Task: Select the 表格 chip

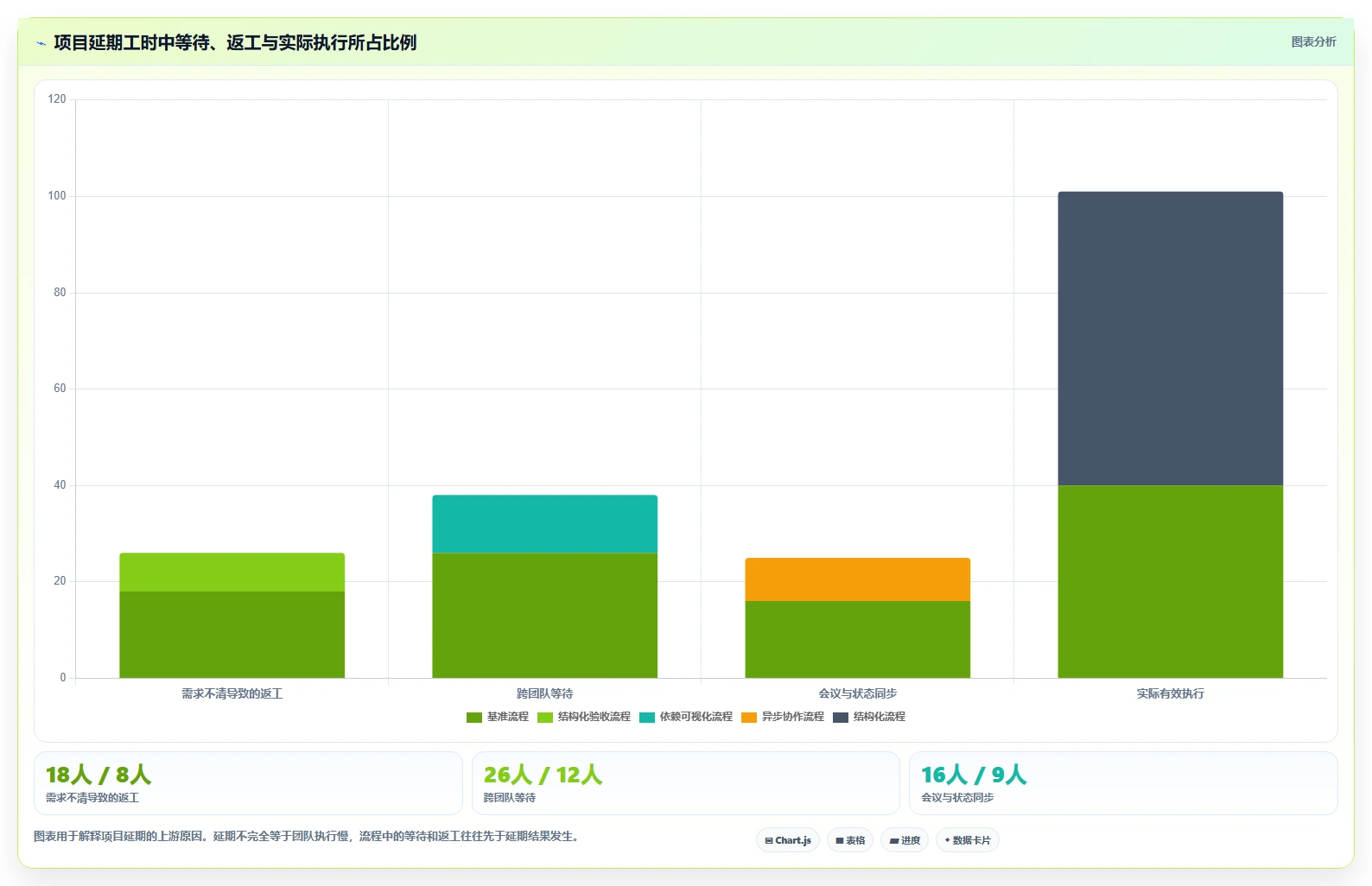Action: point(850,840)
